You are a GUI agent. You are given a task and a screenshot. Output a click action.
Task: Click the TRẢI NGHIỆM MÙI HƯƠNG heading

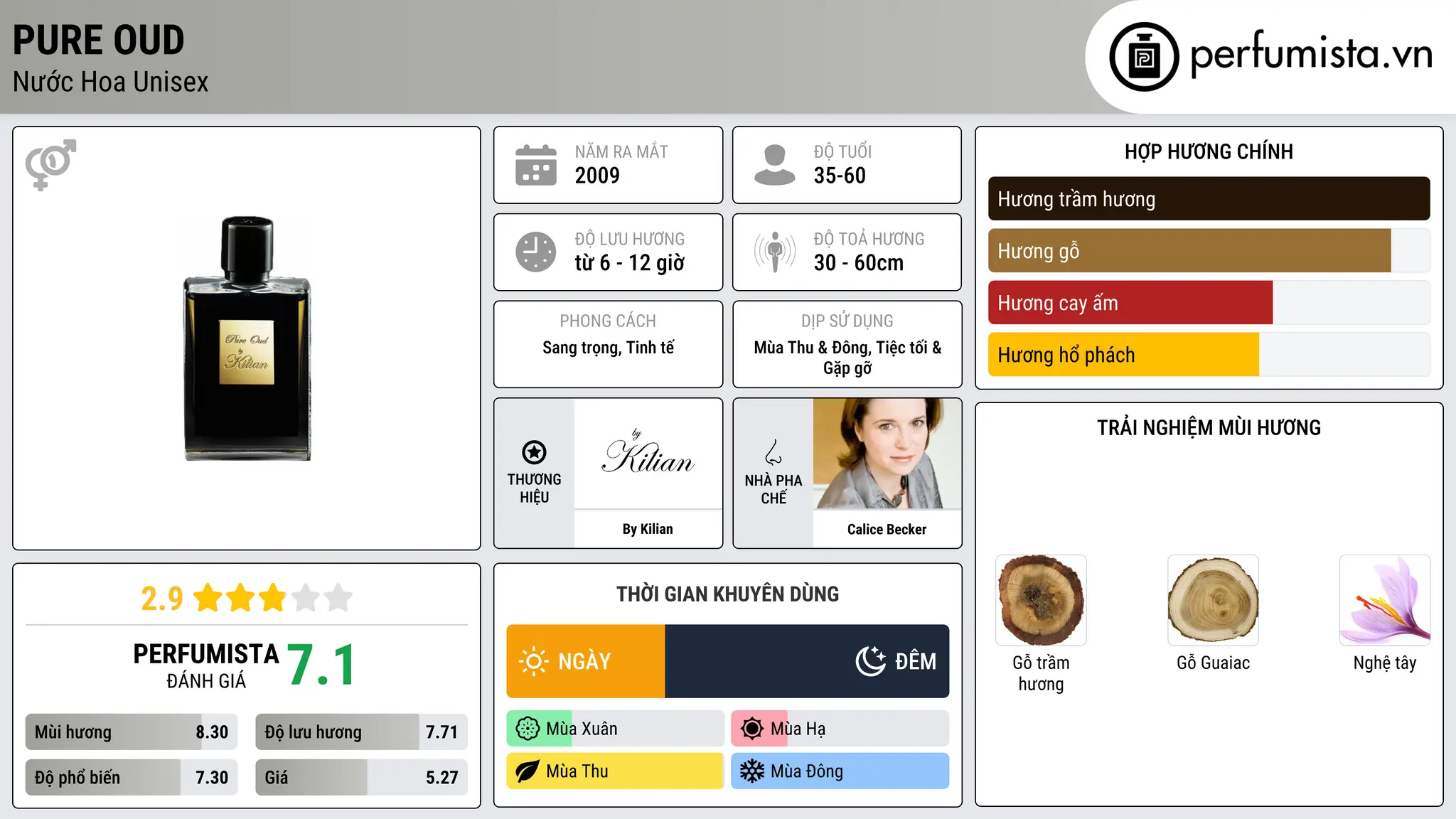tap(1209, 427)
